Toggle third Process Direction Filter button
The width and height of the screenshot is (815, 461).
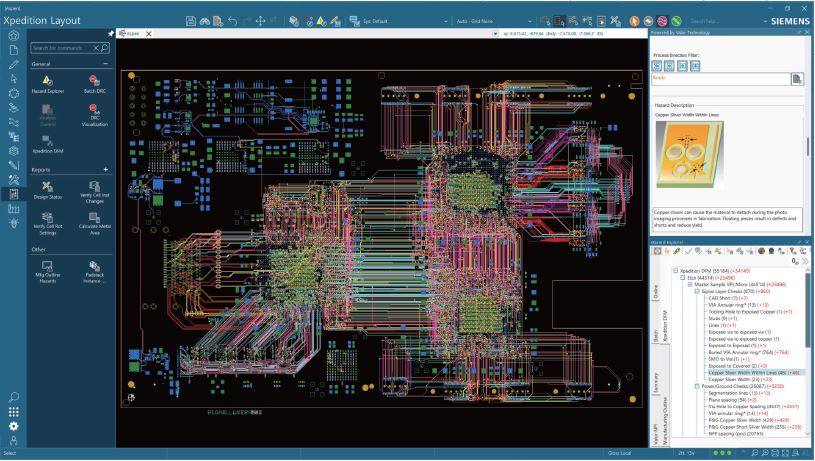pos(682,65)
